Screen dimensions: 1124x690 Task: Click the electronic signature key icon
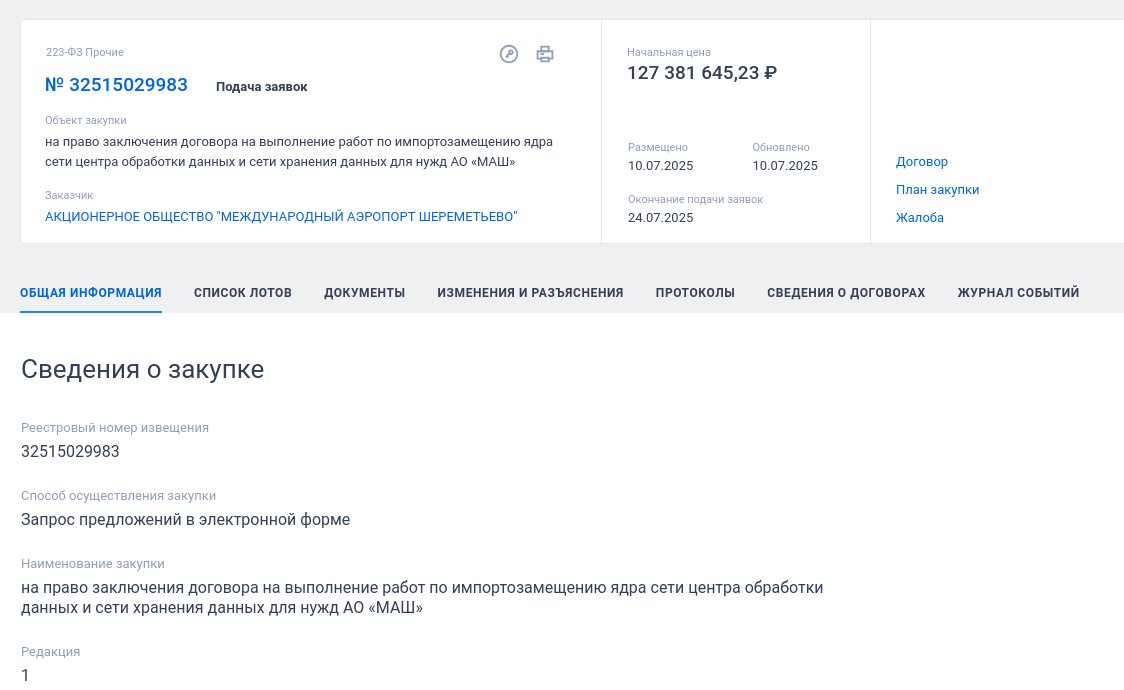pyautogui.click(x=509, y=54)
